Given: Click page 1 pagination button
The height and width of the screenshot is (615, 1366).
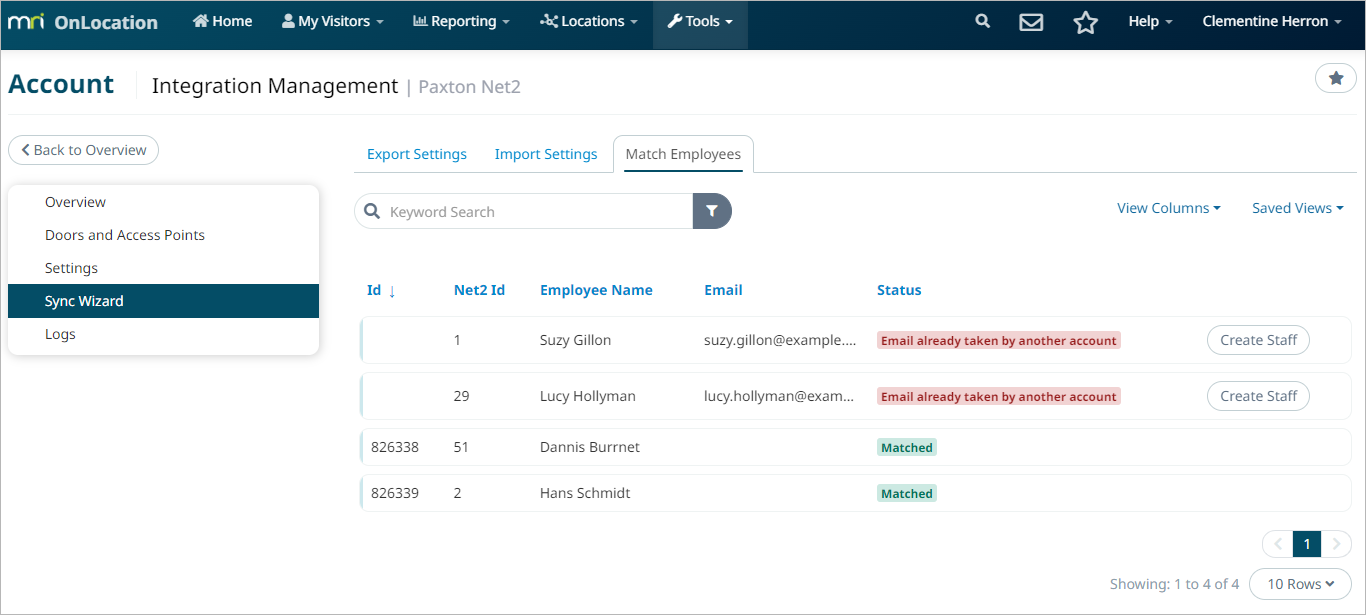Looking at the screenshot, I should click(x=1306, y=544).
